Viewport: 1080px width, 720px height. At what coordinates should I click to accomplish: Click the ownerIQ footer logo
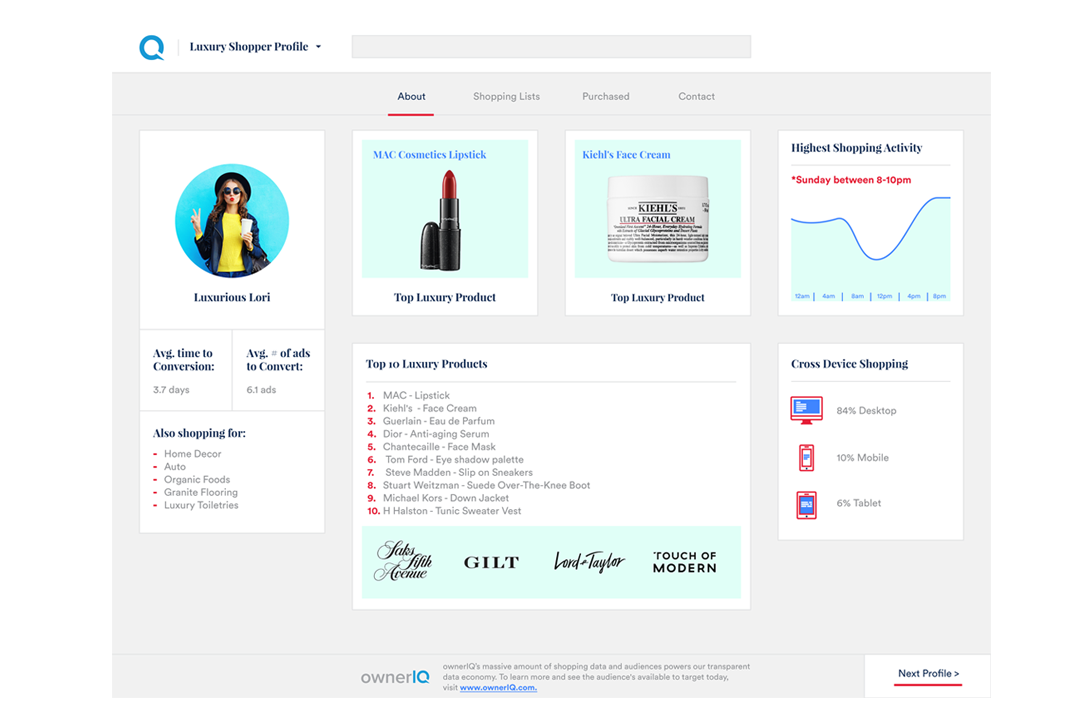pyautogui.click(x=395, y=677)
